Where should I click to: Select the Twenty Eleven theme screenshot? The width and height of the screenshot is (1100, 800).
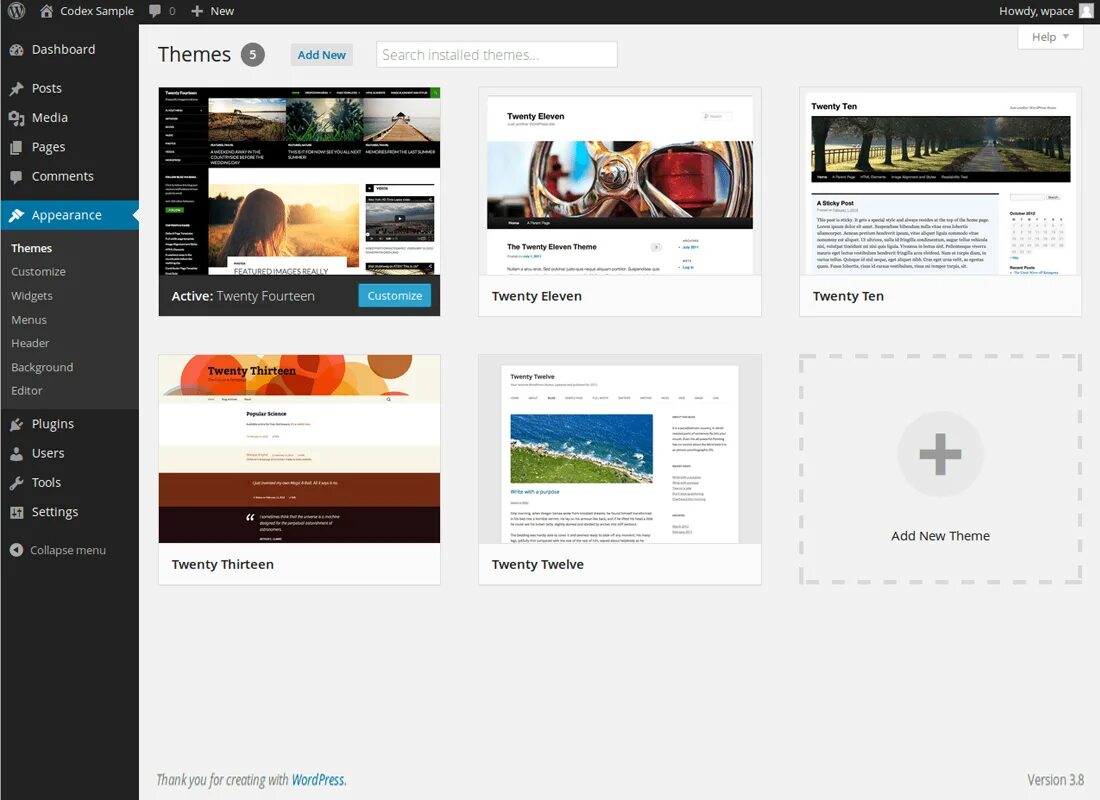click(620, 181)
